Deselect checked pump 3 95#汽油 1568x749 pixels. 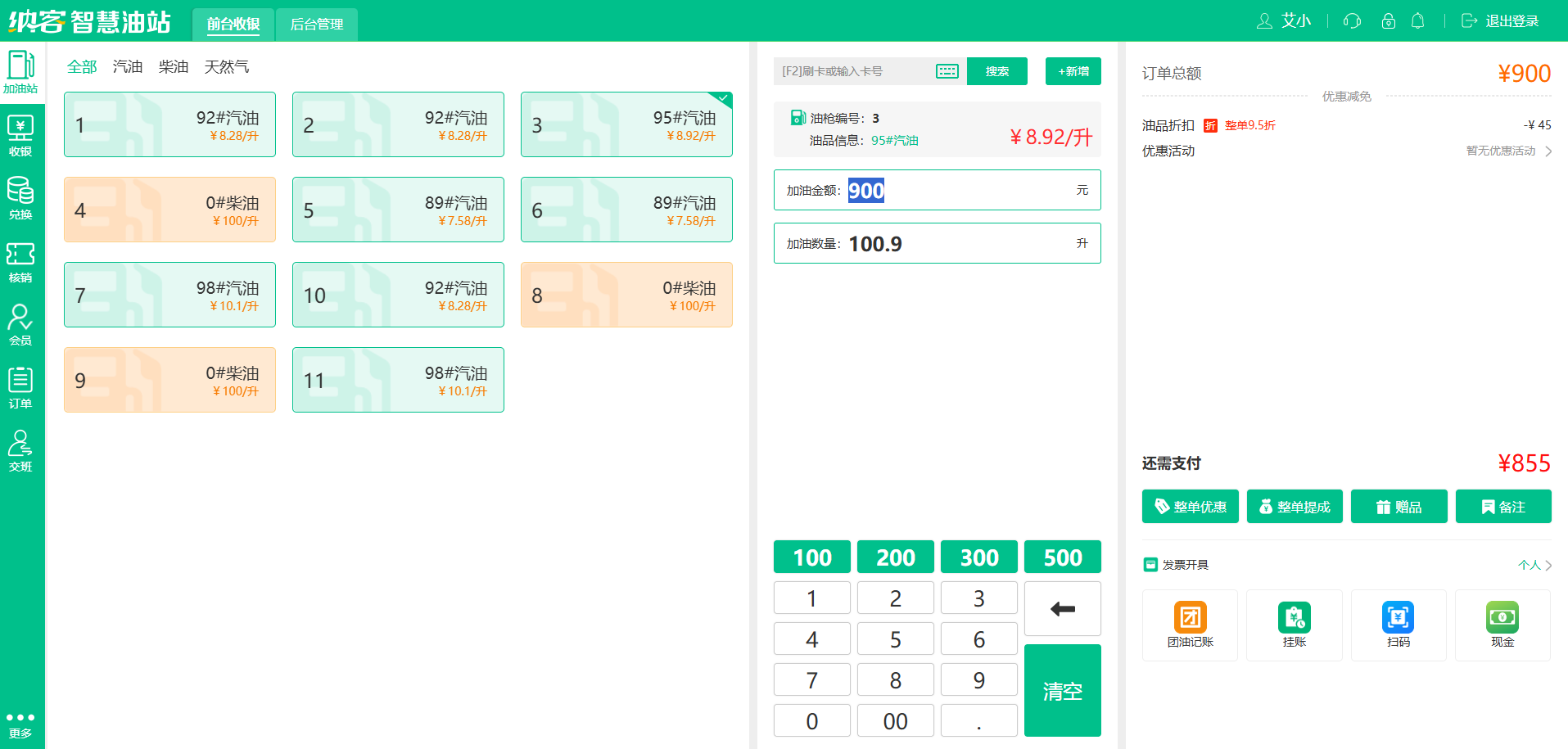tap(626, 124)
